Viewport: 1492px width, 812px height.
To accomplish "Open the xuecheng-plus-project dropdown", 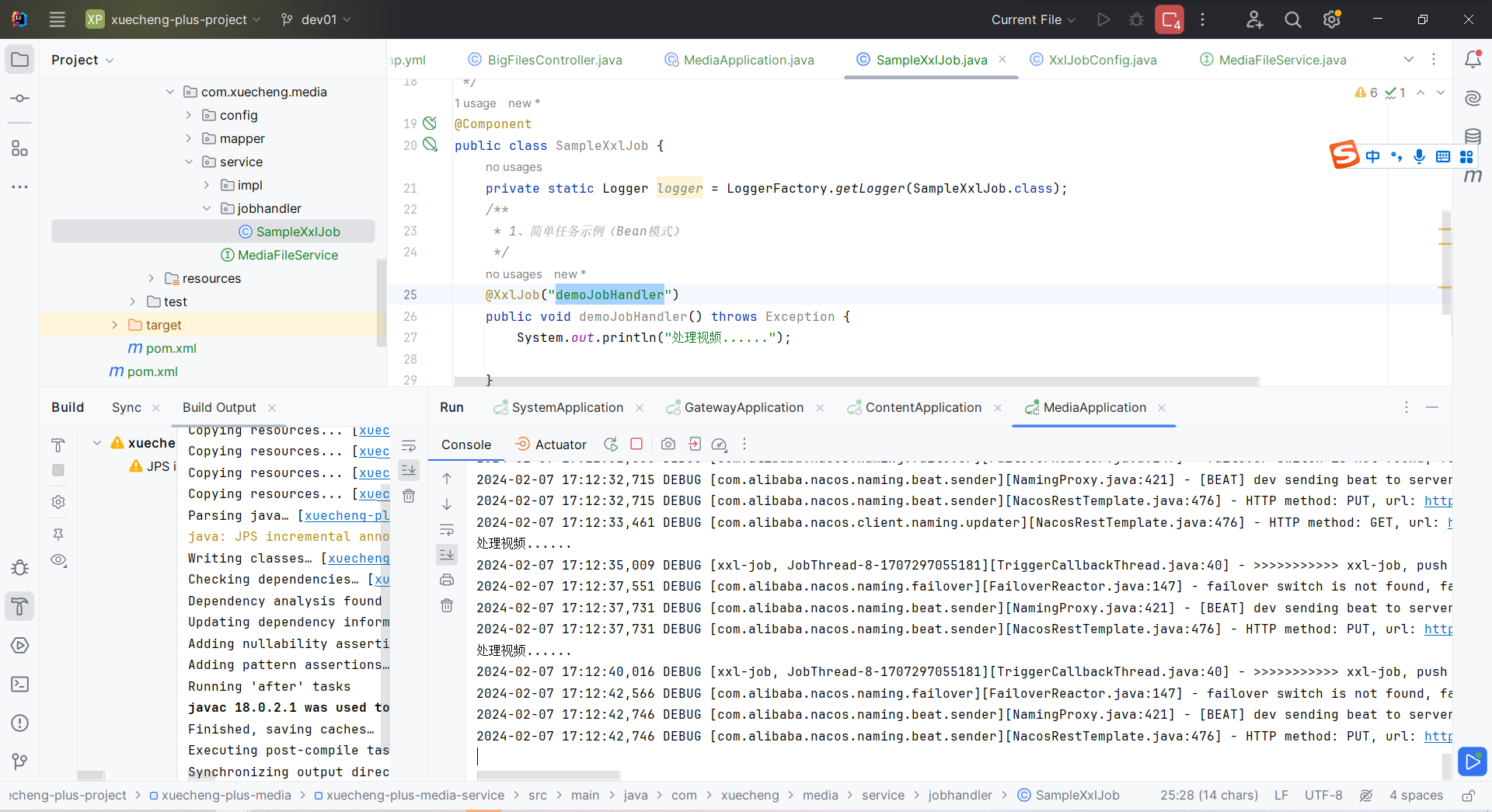I will 173,19.
